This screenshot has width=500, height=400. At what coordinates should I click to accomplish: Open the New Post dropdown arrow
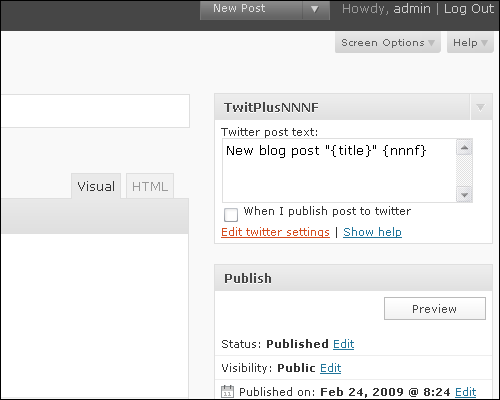coord(315,9)
